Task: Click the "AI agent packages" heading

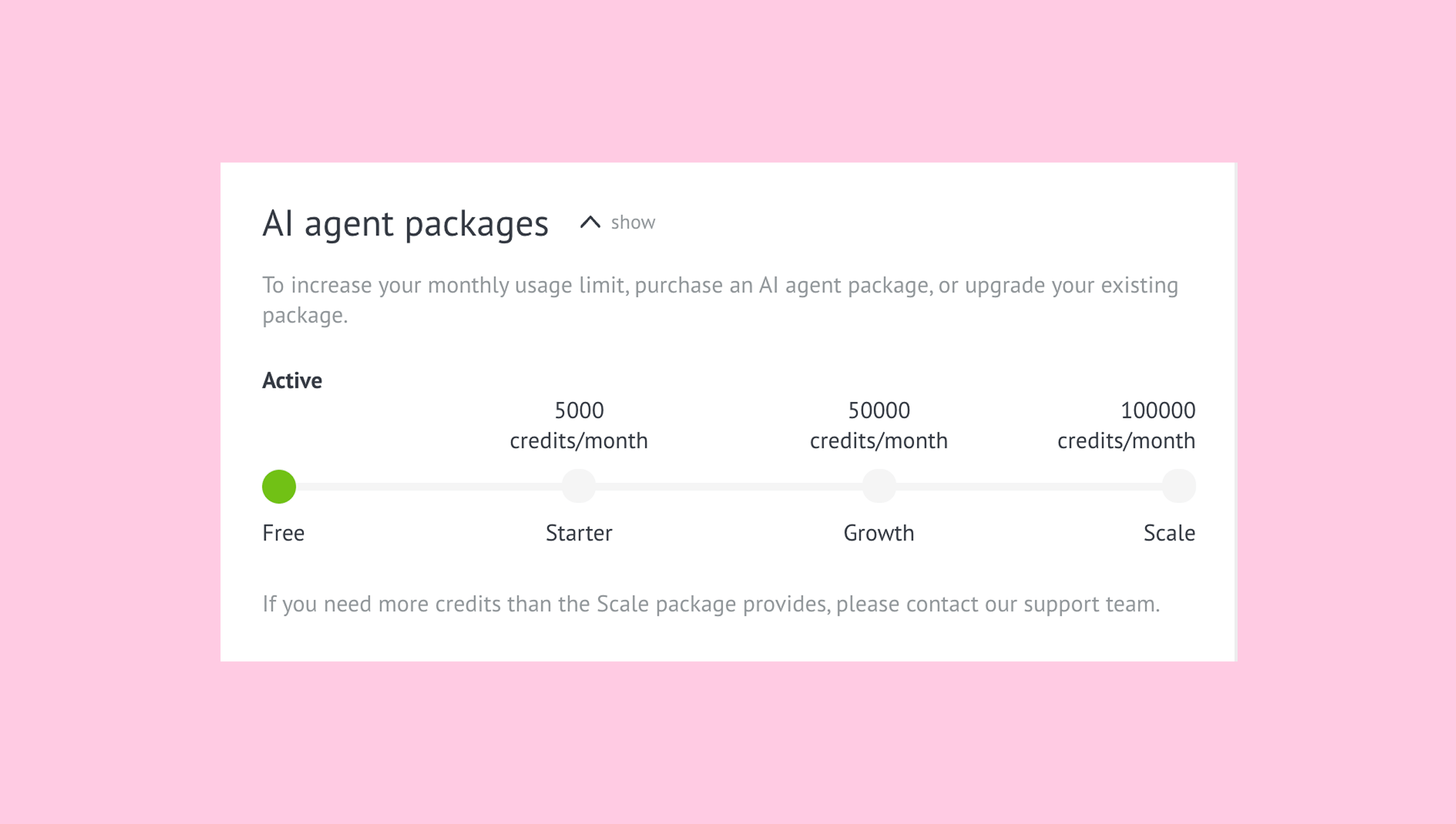Action: point(405,224)
